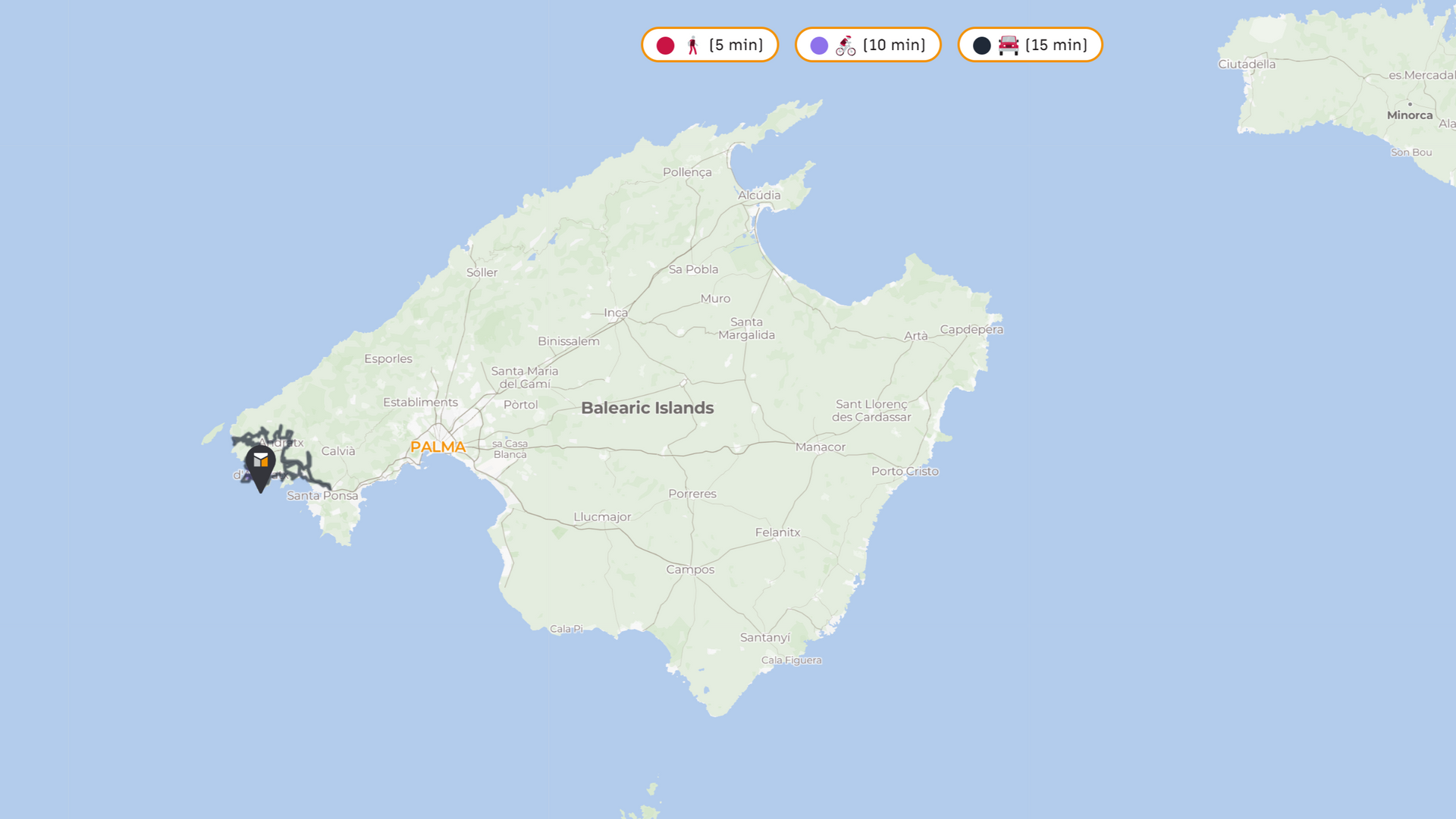This screenshot has height=819, width=1456.
Task: Click the Manacor label on the map
Action: coord(820,447)
